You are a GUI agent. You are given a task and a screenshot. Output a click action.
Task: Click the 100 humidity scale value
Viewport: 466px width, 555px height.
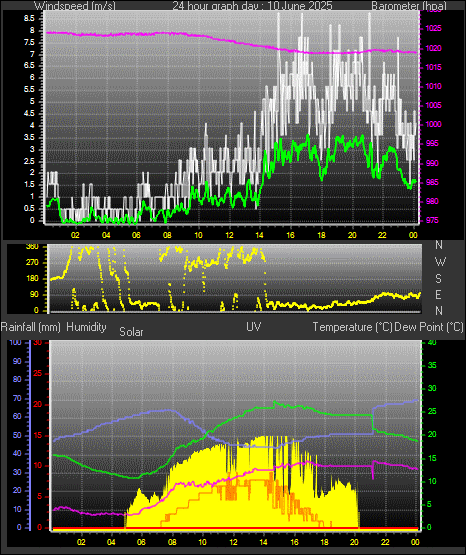click(16, 342)
